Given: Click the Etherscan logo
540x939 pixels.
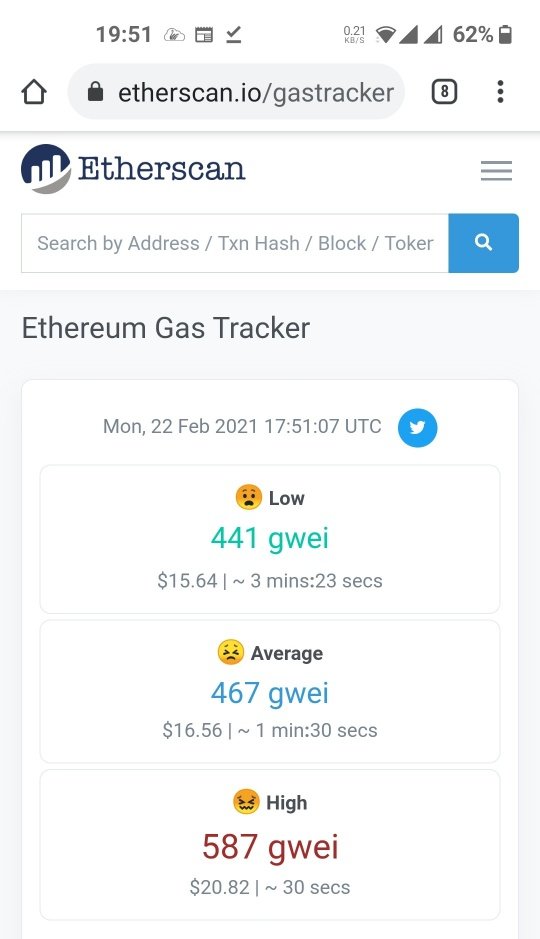Looking at the screenshot, I should 133,169.
